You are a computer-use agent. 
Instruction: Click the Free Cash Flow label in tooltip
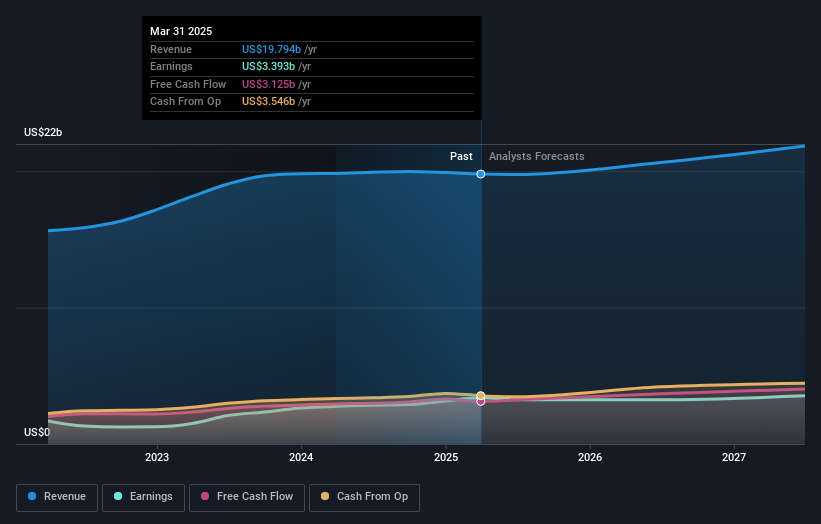(x=188, y=84)
